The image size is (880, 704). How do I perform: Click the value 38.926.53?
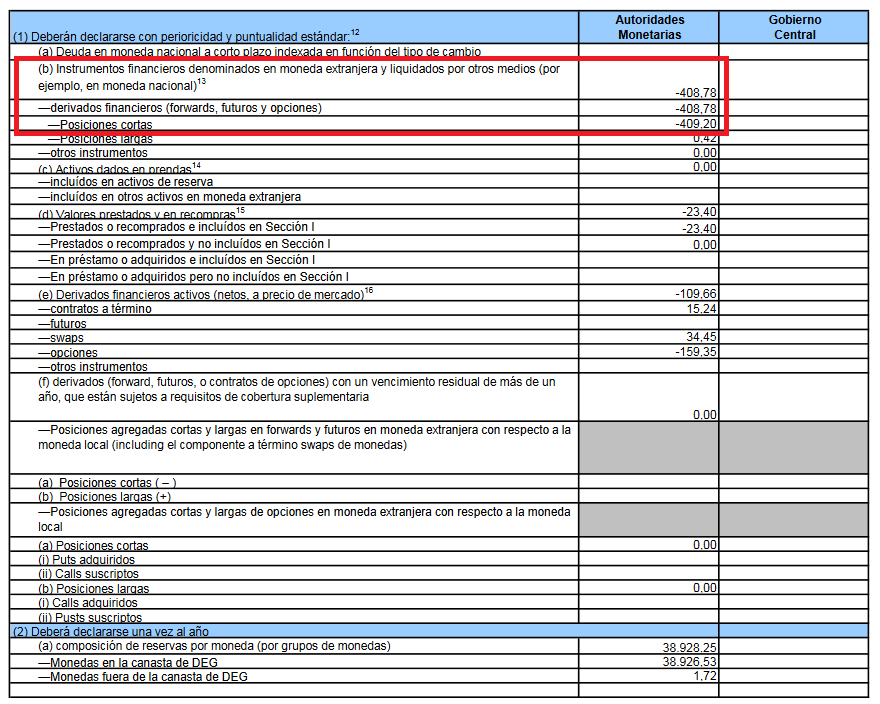click(x=690, y=662)
